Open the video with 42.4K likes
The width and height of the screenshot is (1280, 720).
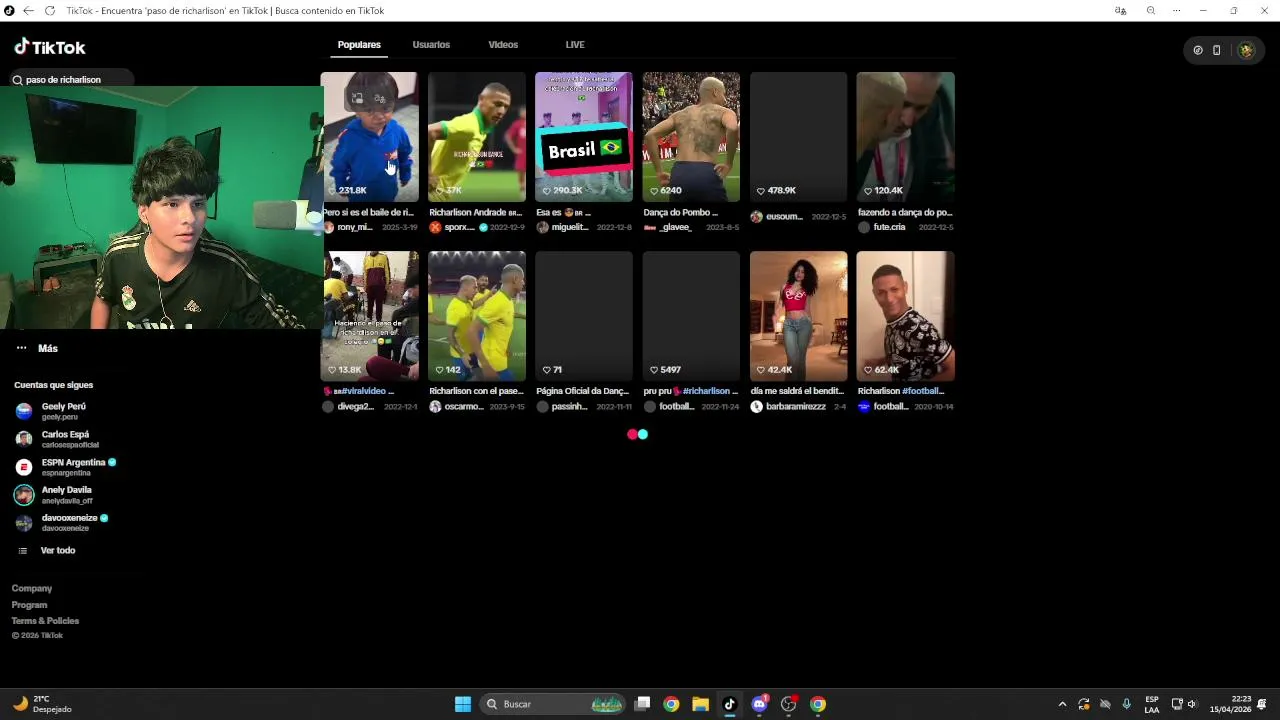798,316
